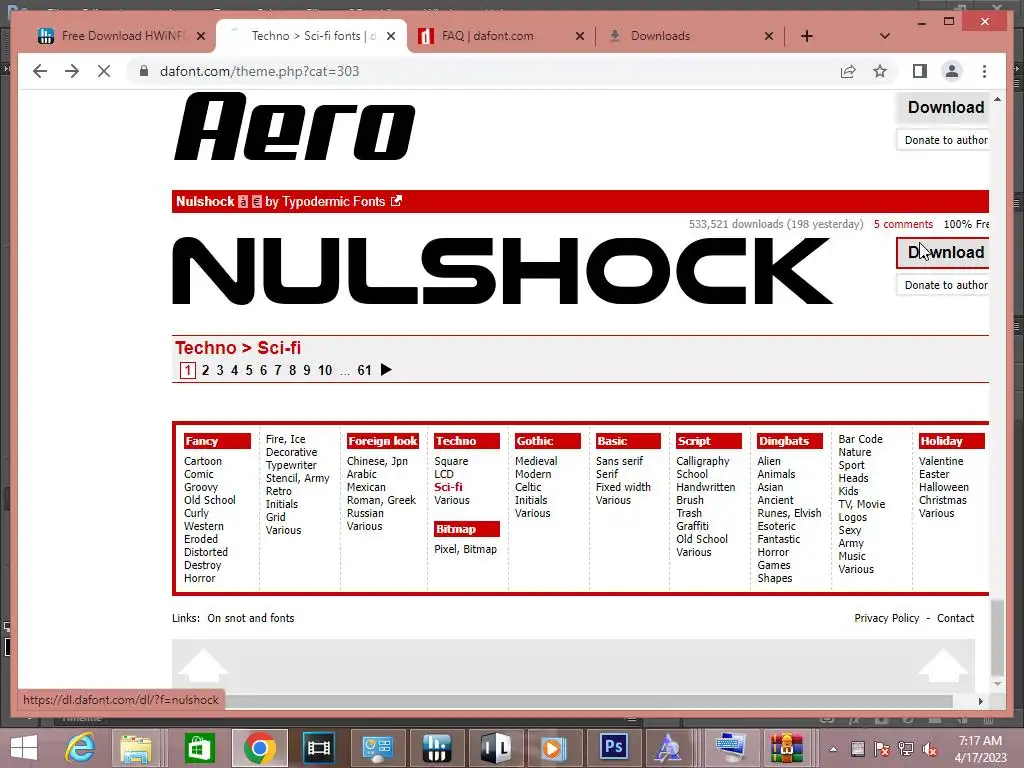Image resolution: width=1024 pixels, height=768 pixels.
Task: Click the browser forward arrow
Action: click(x=72, y=71)
